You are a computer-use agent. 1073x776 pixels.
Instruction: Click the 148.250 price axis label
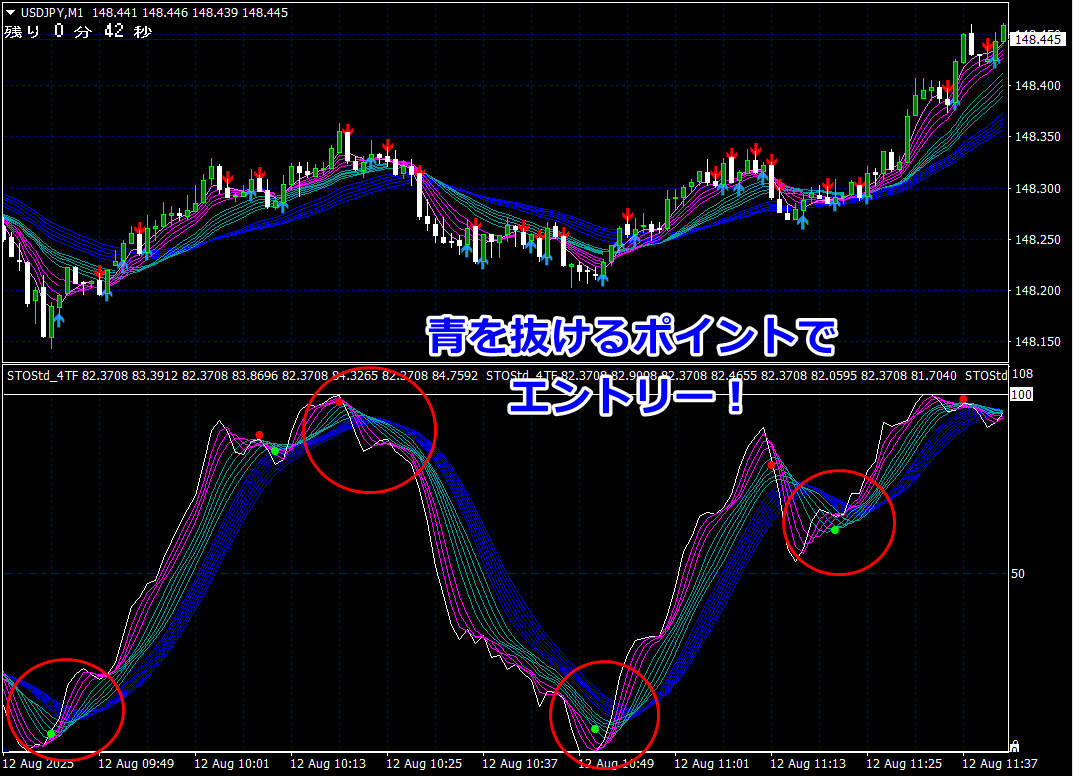[1037, 240]
